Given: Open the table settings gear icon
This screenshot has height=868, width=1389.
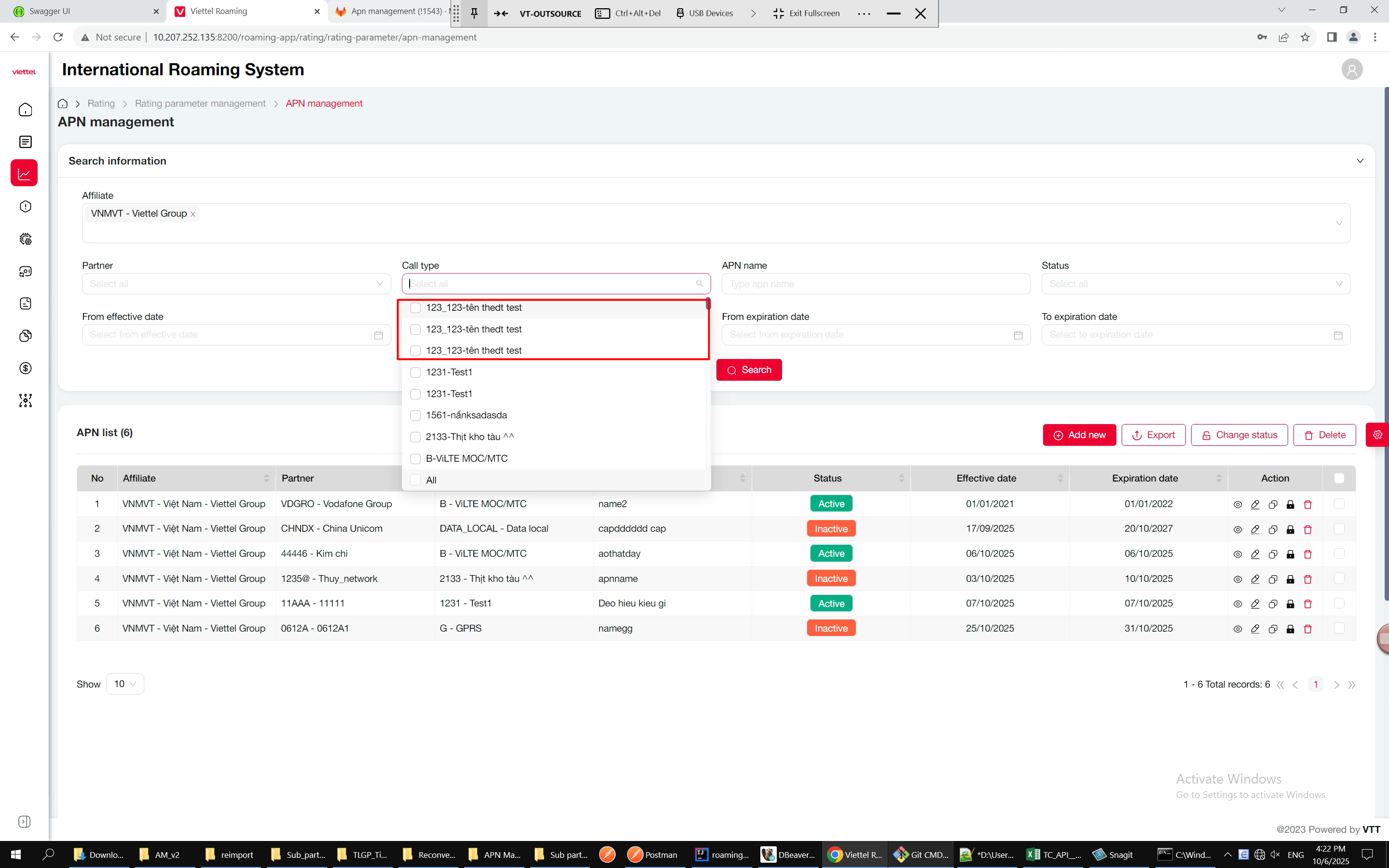Looking at the screenshot, I should tap(1377, 435).
